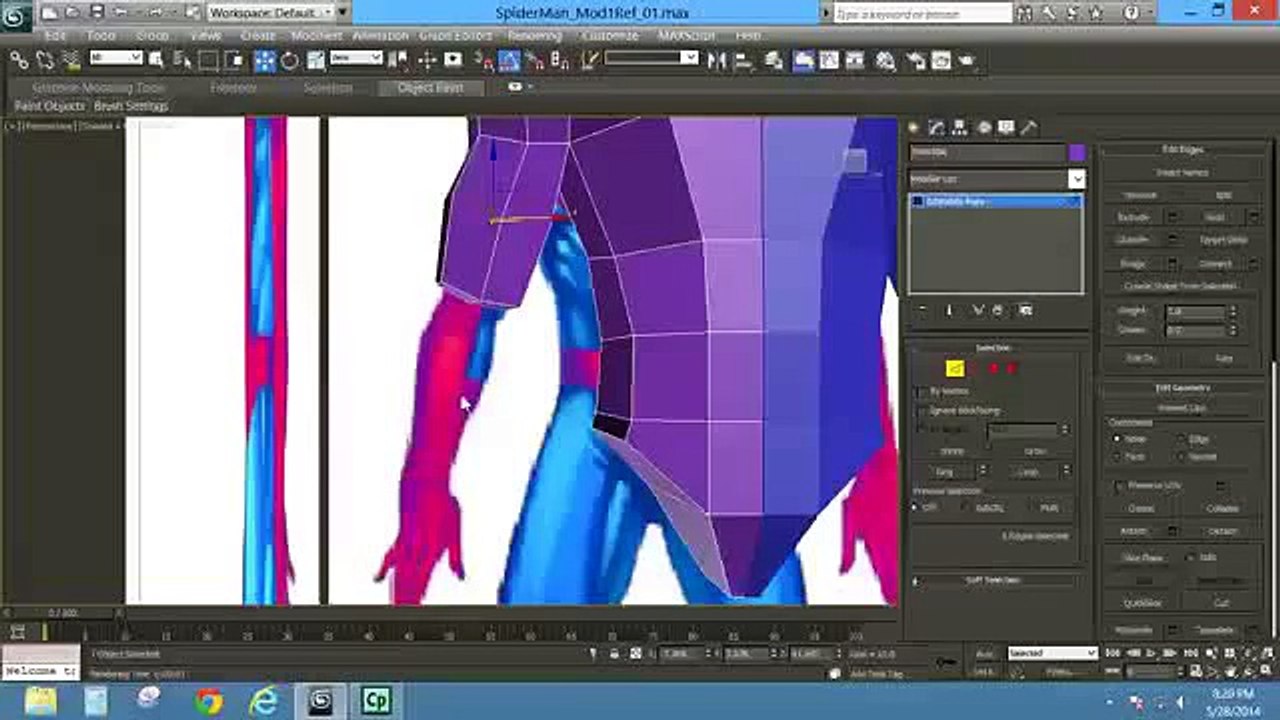1280x720 pixels.
Task: Open the Customize menu
Action: tap(610, 35)
